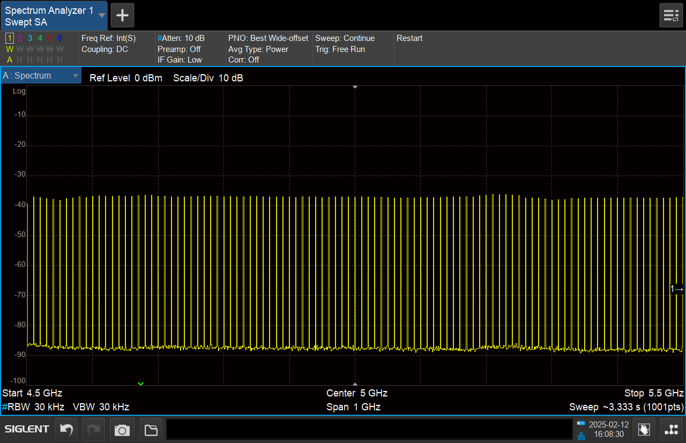The width and height of the screenshot is (686, 443).
Task: Open the Atten: 10 dB settings panel
Action: 181,38
